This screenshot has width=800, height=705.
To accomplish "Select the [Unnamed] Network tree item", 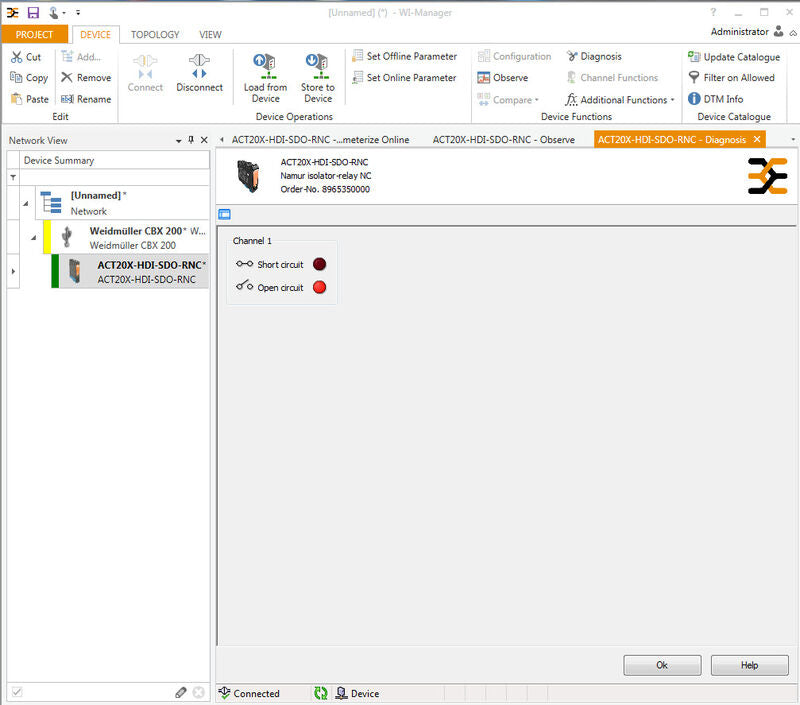I will (x=122, y=203).
